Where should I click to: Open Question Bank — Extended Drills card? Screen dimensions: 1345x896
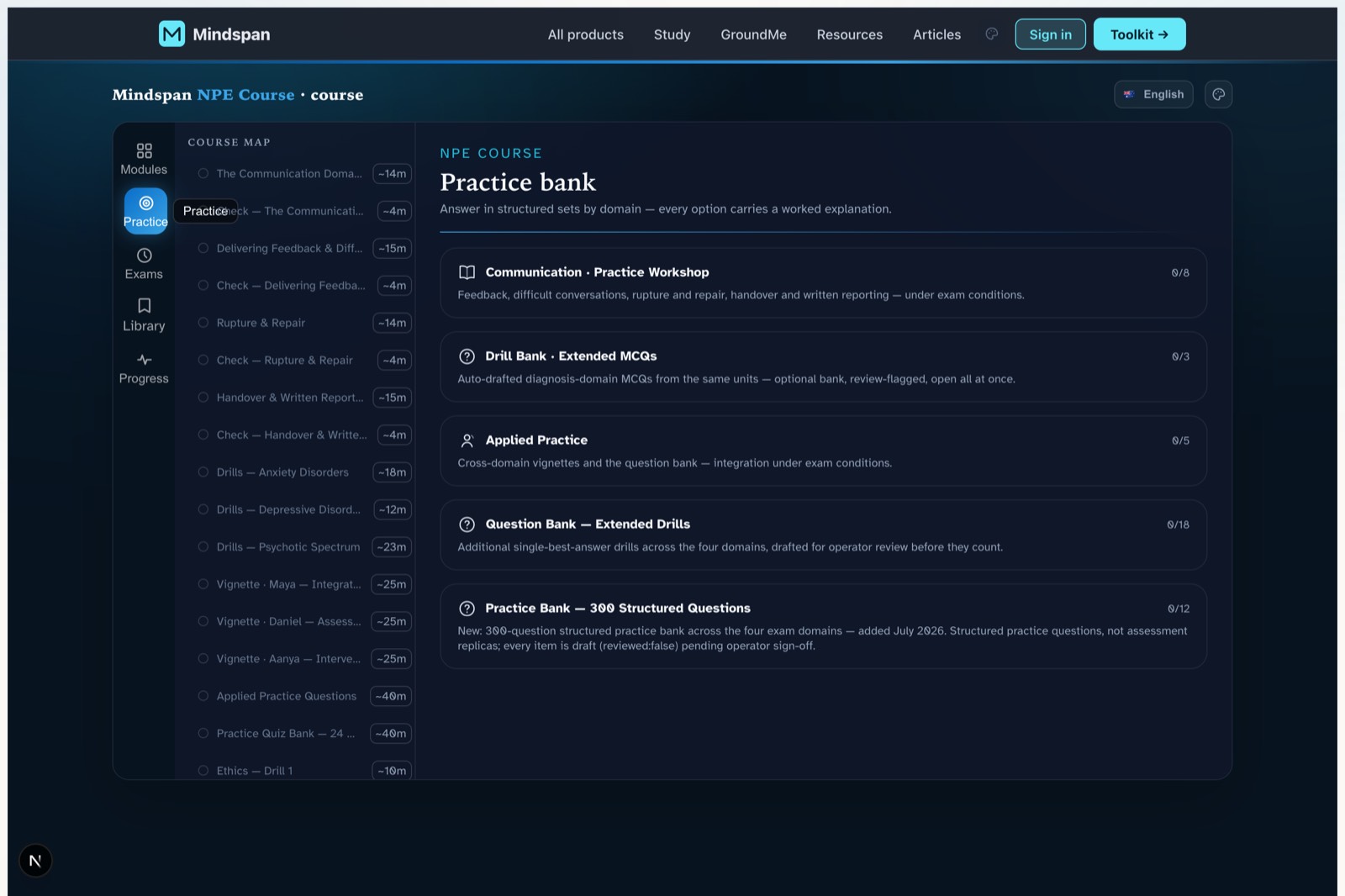coord(823,535)
